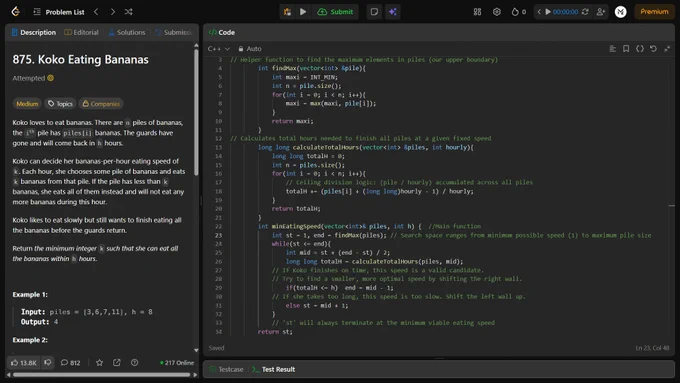Click 'Saved' status text
Viewport: 680px width, 383px height.
(216, 348)
